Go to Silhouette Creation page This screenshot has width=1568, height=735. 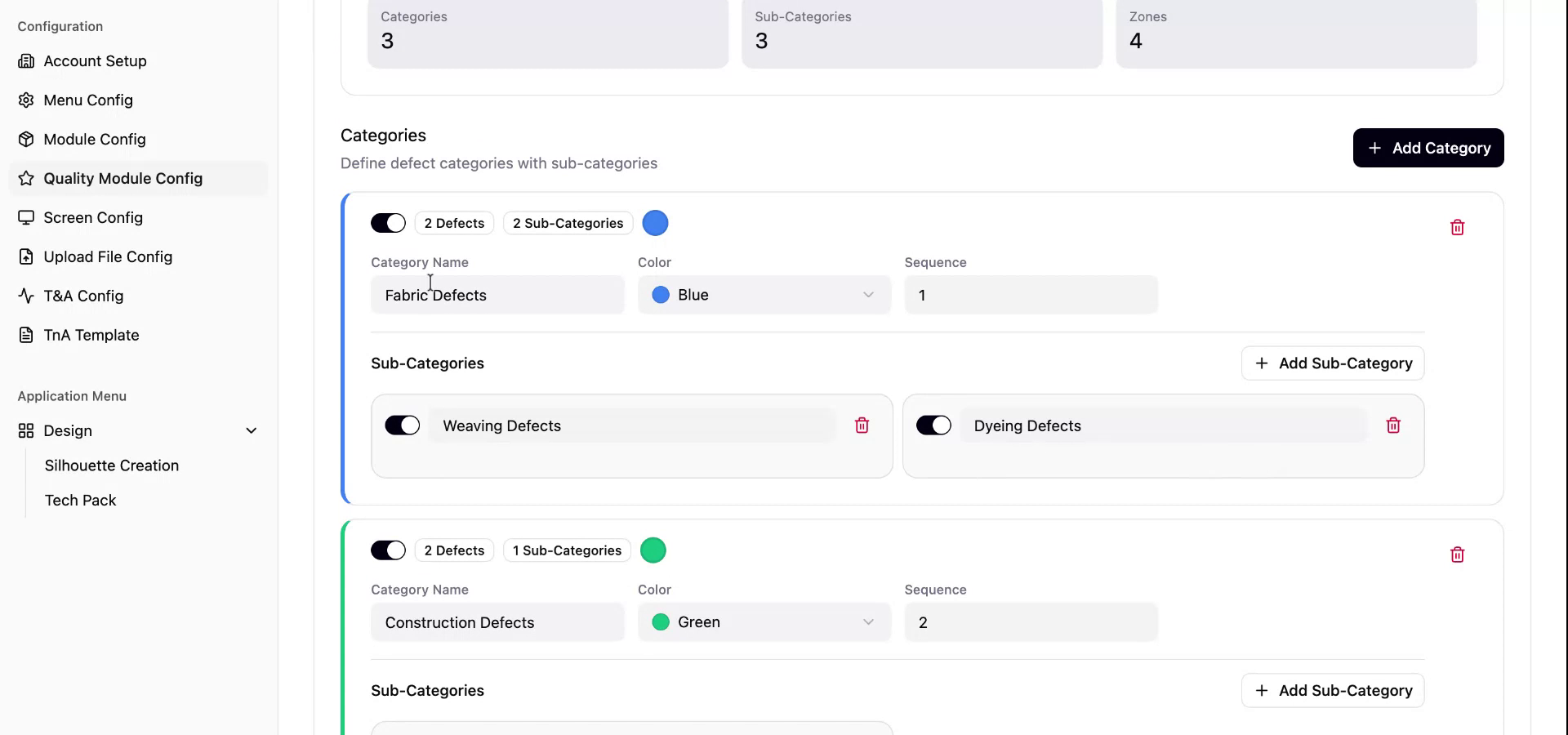(x=112, y=465)
